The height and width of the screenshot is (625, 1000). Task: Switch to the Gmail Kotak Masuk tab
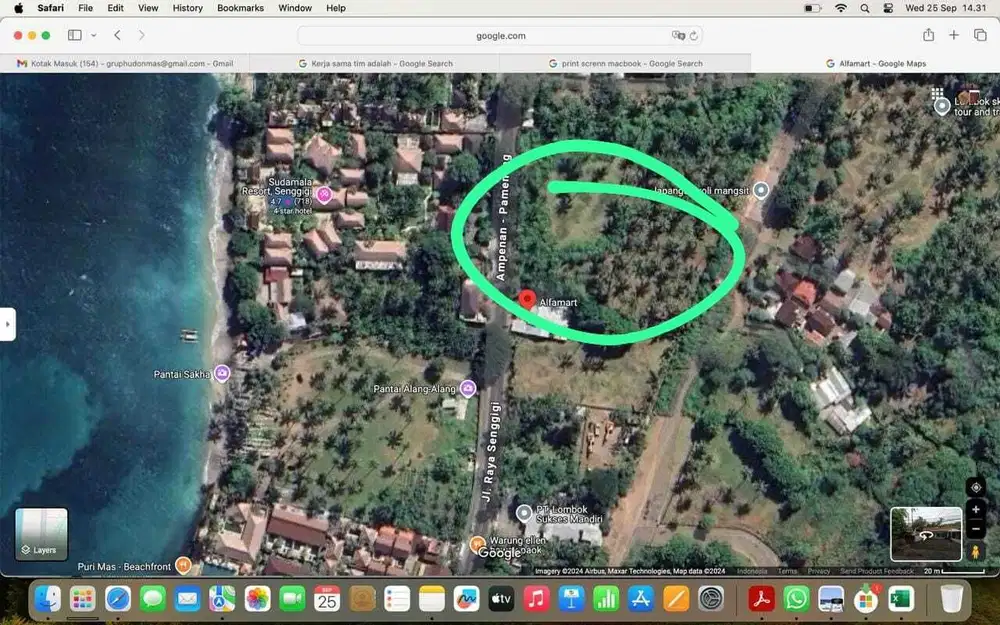[125, 61]
